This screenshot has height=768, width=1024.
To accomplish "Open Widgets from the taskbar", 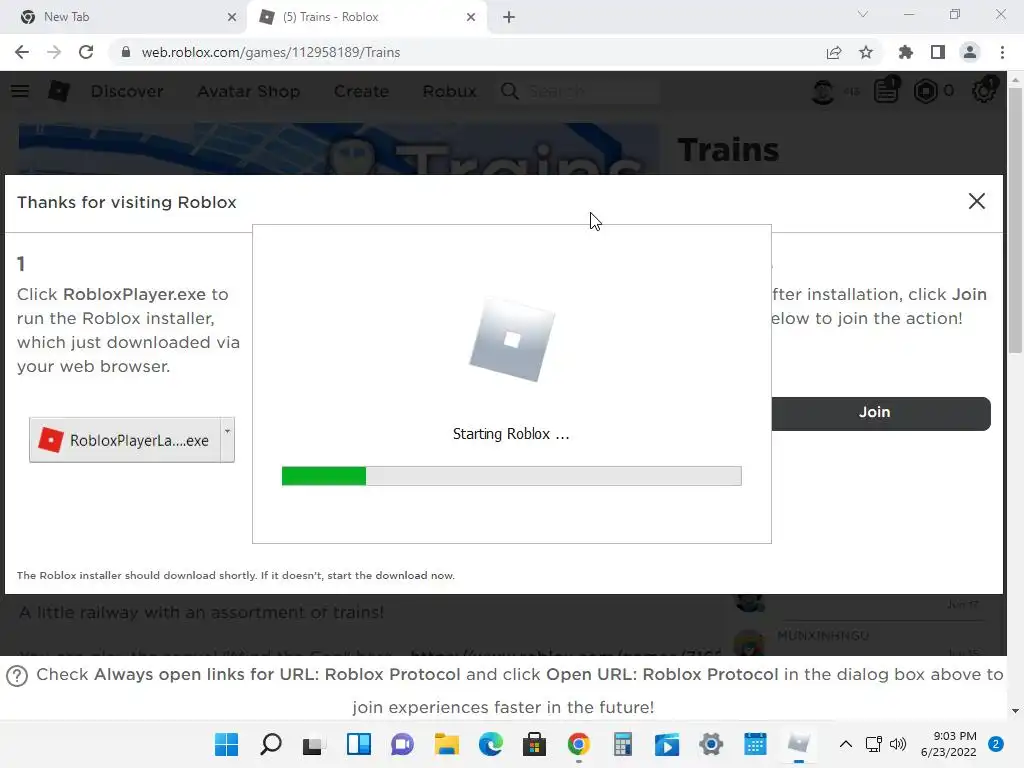I will (x=359, y=744).
